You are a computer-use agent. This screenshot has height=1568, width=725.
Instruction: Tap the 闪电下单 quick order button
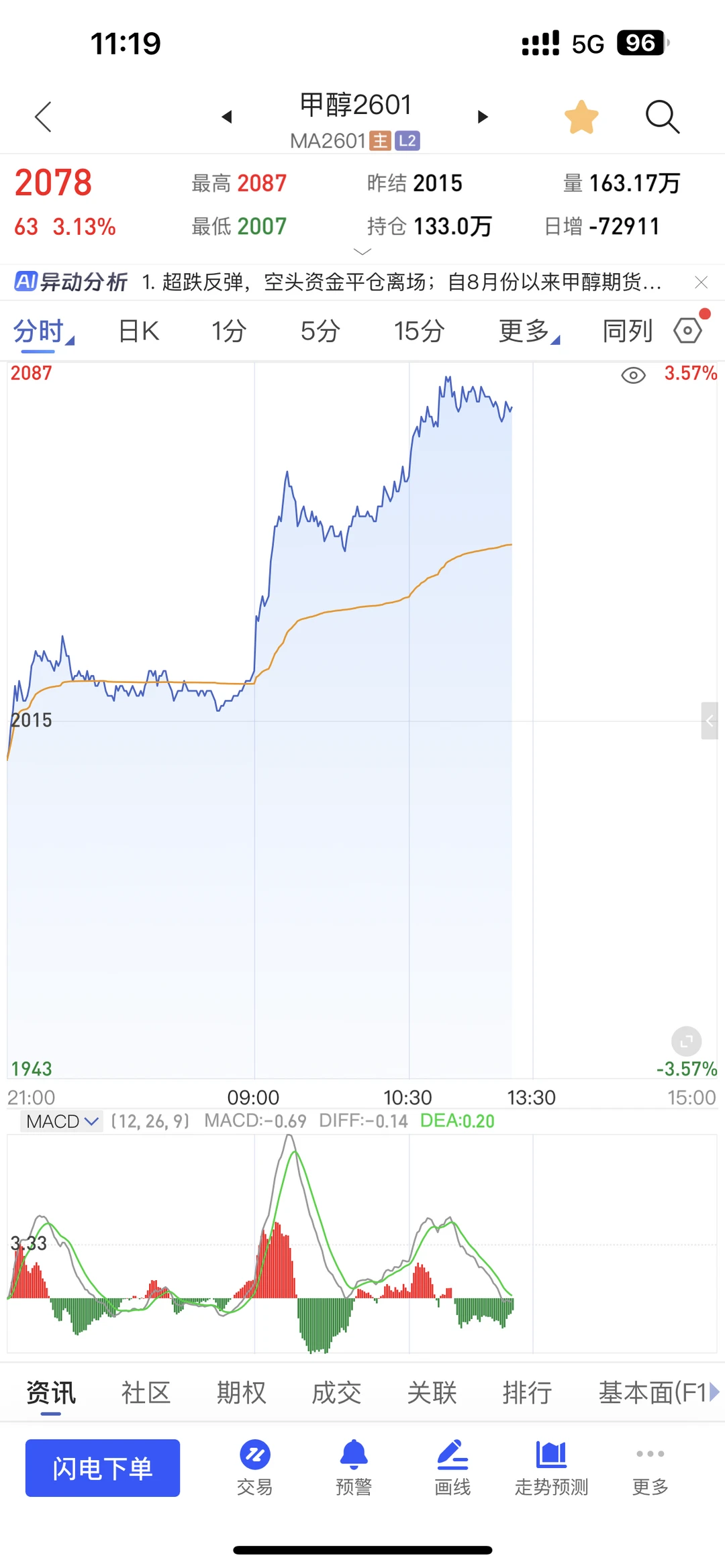[103, 1468]
